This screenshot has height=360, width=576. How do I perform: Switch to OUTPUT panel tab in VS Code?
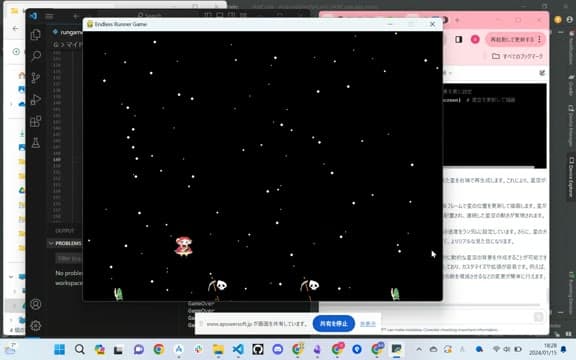65,231
